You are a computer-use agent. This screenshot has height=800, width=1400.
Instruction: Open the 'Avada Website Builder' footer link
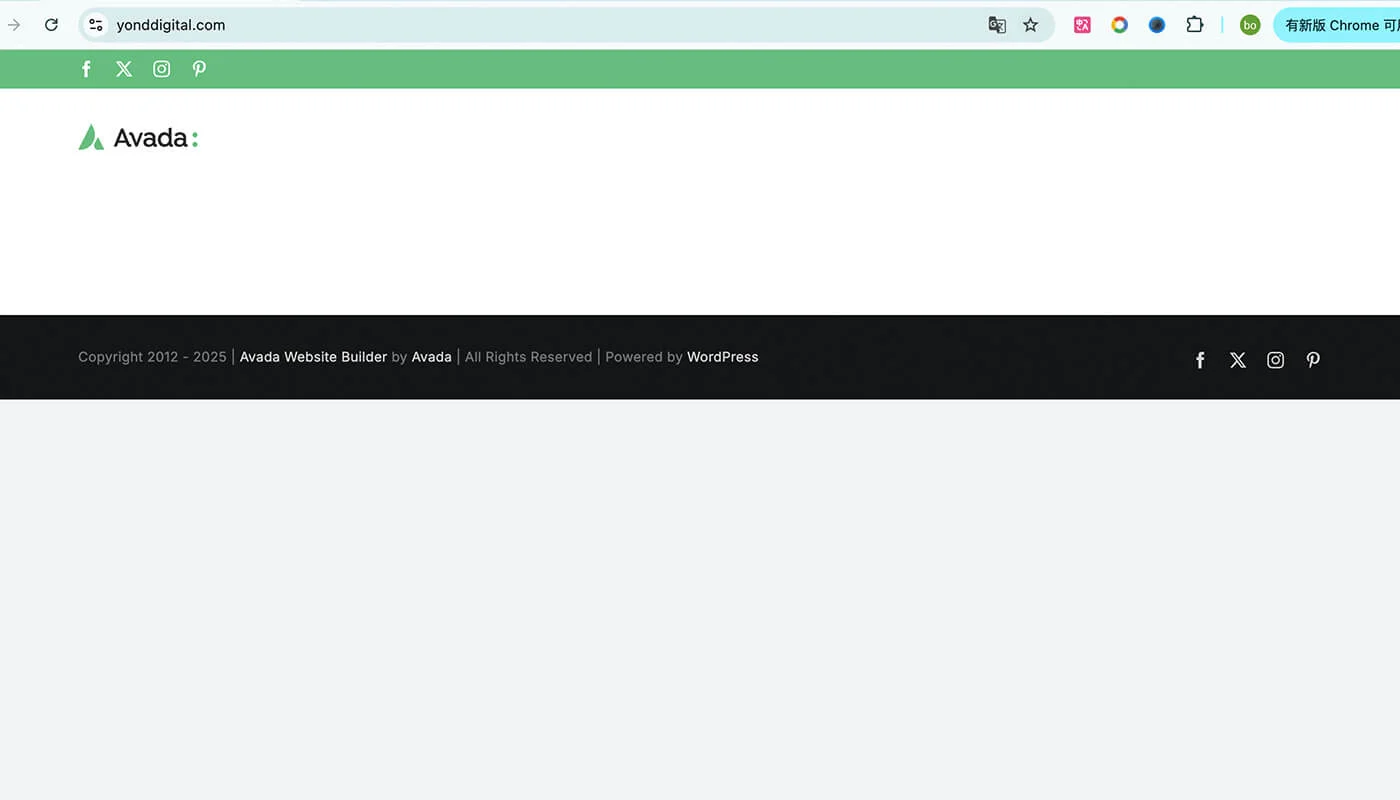pos(313,357)
